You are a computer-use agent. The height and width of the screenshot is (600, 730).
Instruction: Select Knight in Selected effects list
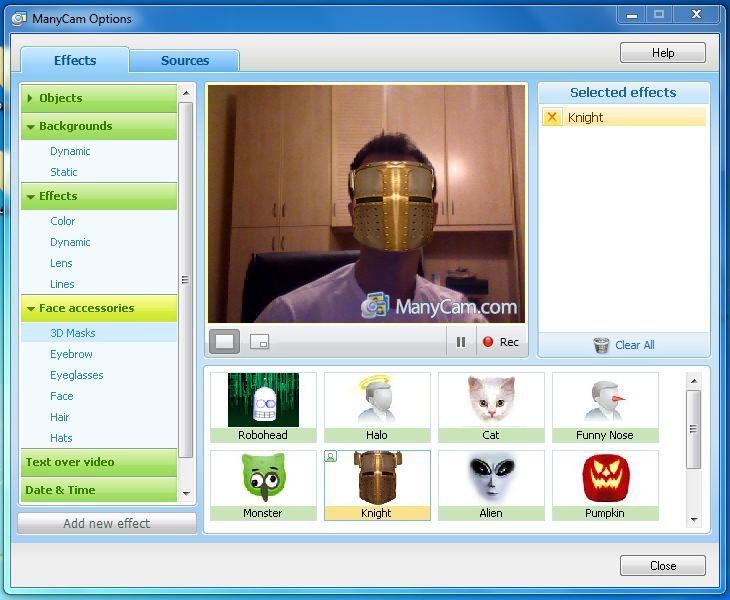point(624,117)
